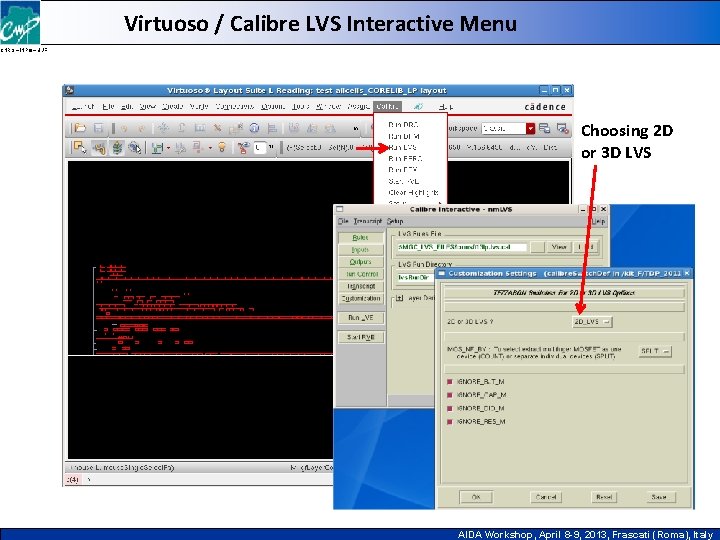Click OK in Customization Settings dialog
720x540 pixels.
click(476, 497)
